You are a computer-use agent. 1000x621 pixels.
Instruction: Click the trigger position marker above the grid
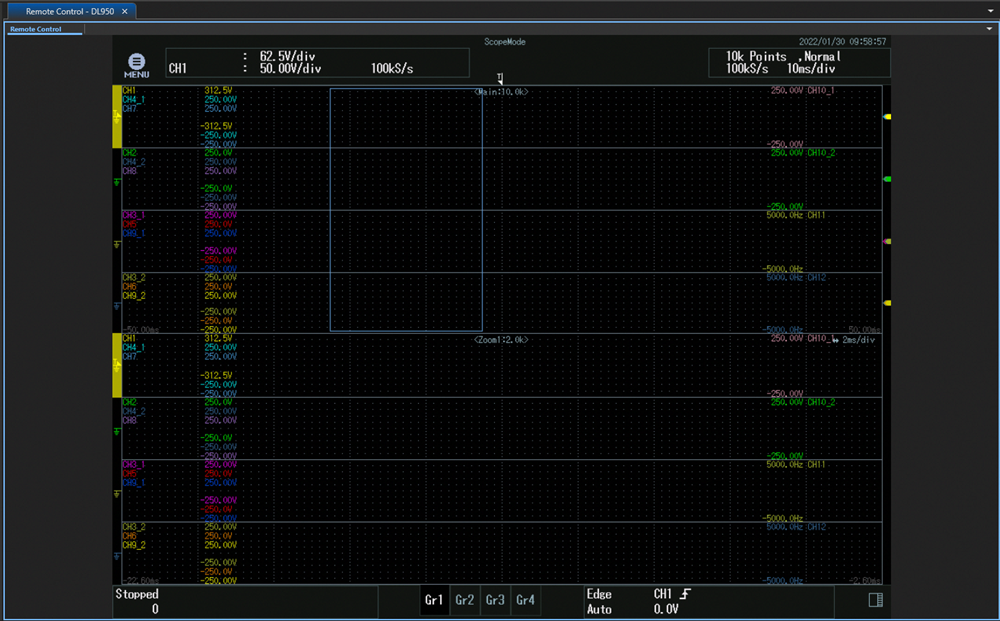[x=500, y=78]
